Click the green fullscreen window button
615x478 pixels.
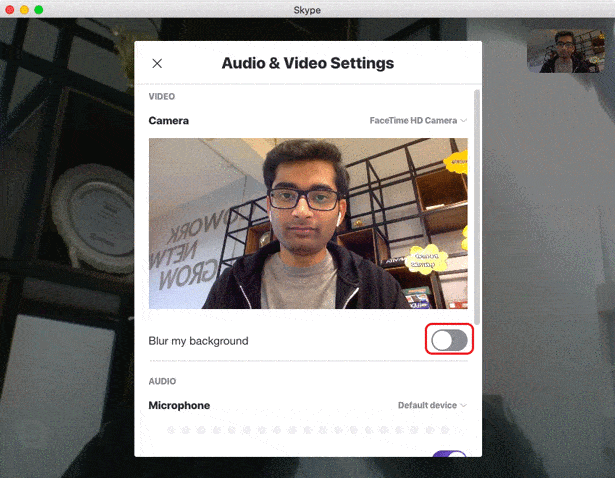click(38, 9)
